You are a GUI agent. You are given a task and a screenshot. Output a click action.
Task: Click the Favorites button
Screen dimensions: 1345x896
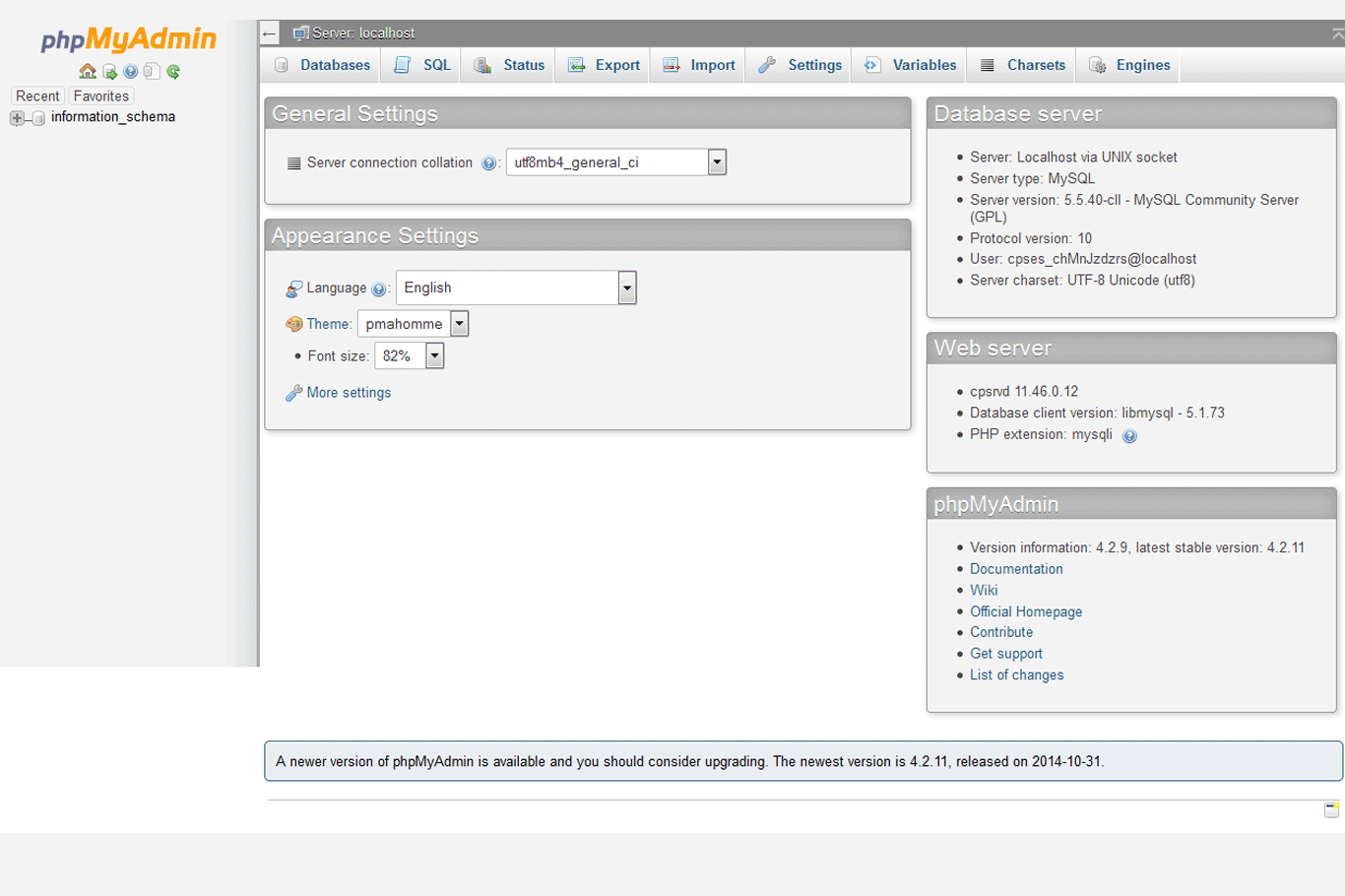[100, 96]
